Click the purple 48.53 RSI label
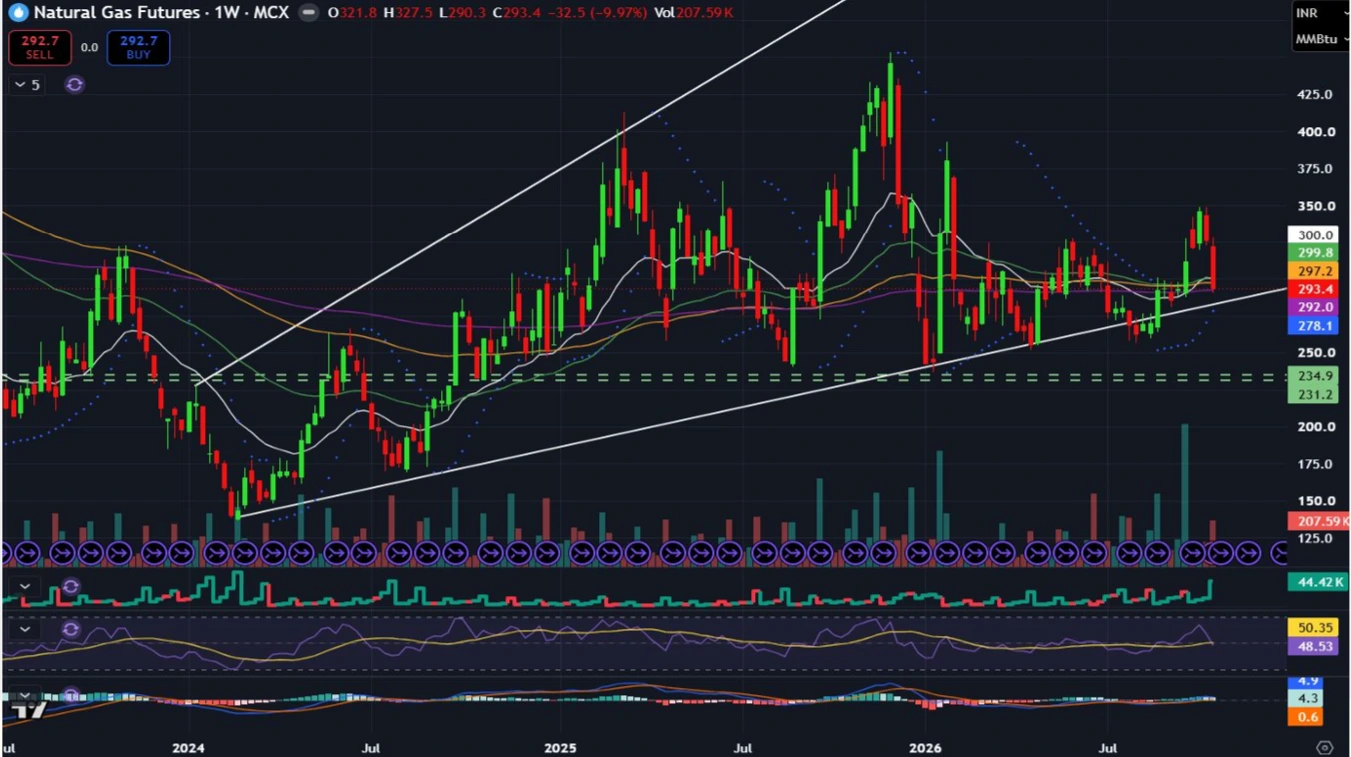Viewport: 1351px width, 757px height. point(1314,647)
